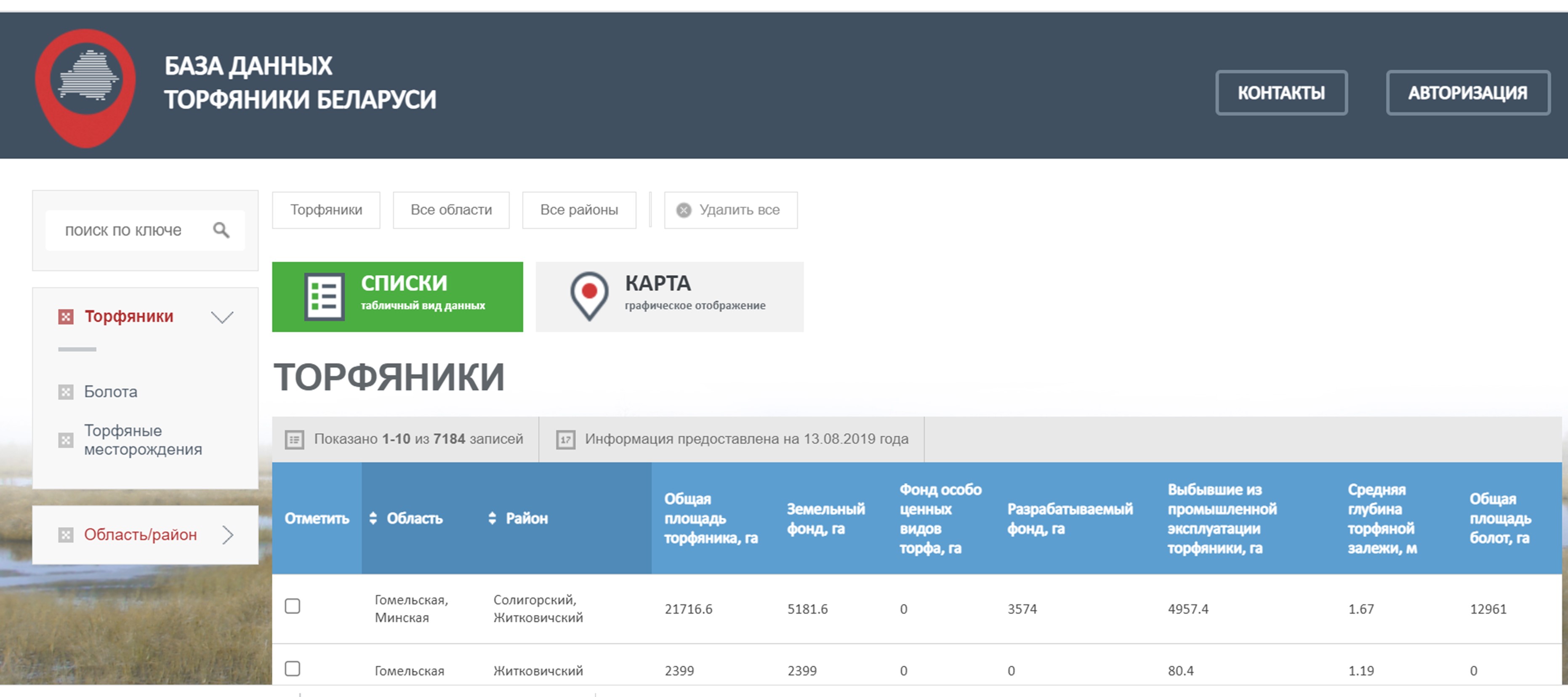The width and height of the screenshot is (1568, 697).
Task: Click the X icon beside Удалить все
Action: click(x=684, y=210)
